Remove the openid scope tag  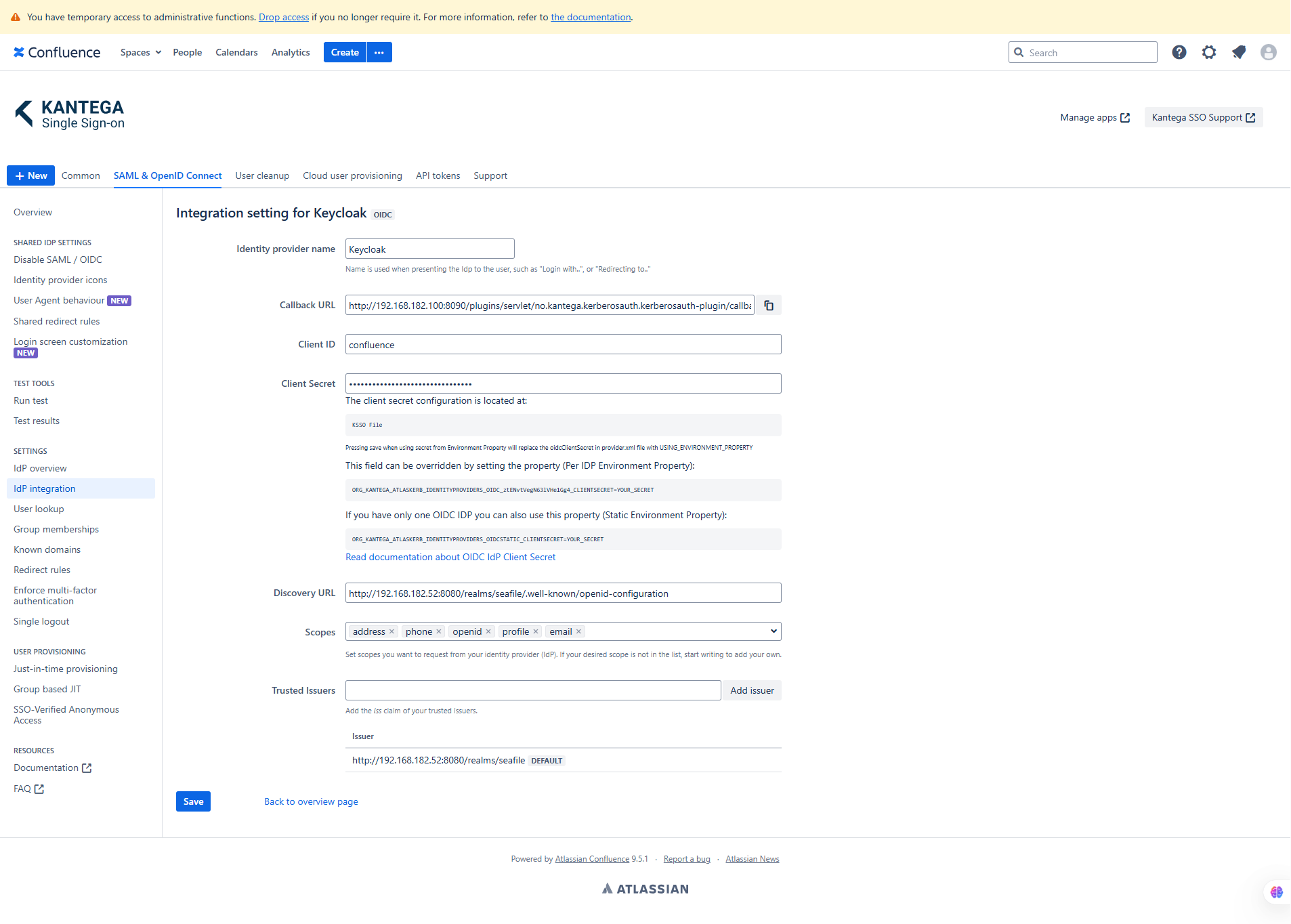pyautogui.click(x=488, y=631)
